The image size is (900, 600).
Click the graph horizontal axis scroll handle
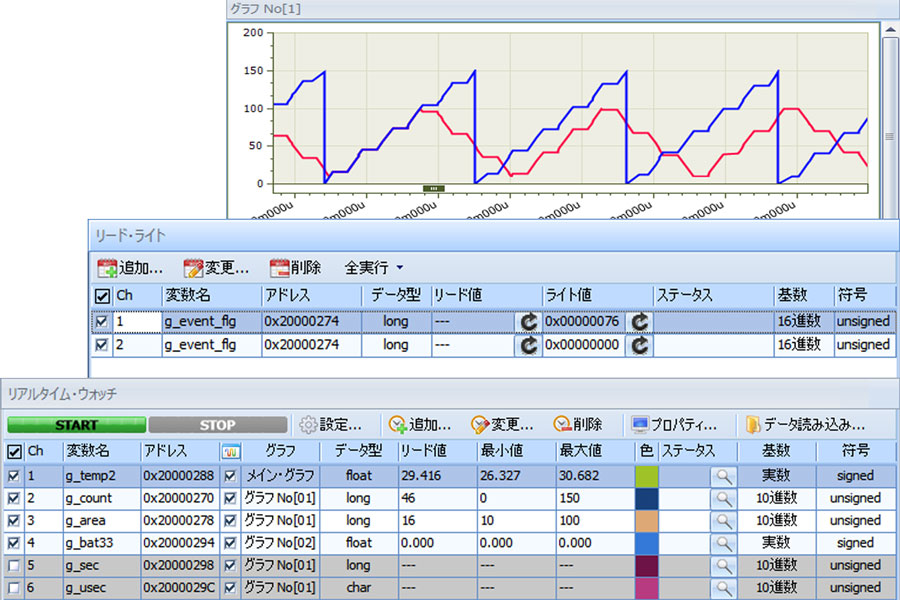(433, 188)
